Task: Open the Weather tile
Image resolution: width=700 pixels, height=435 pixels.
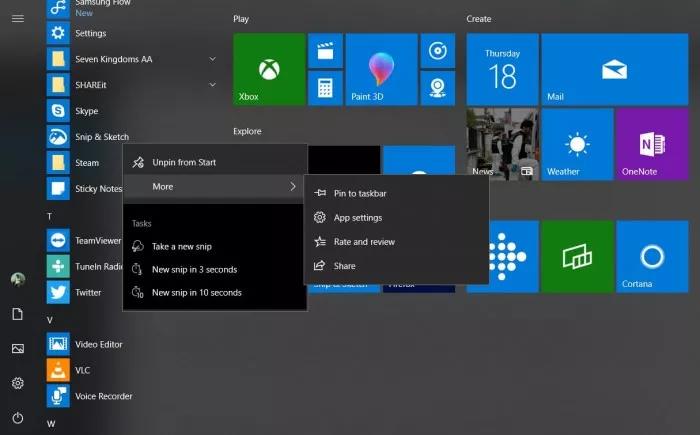Action: coord(577,144)
